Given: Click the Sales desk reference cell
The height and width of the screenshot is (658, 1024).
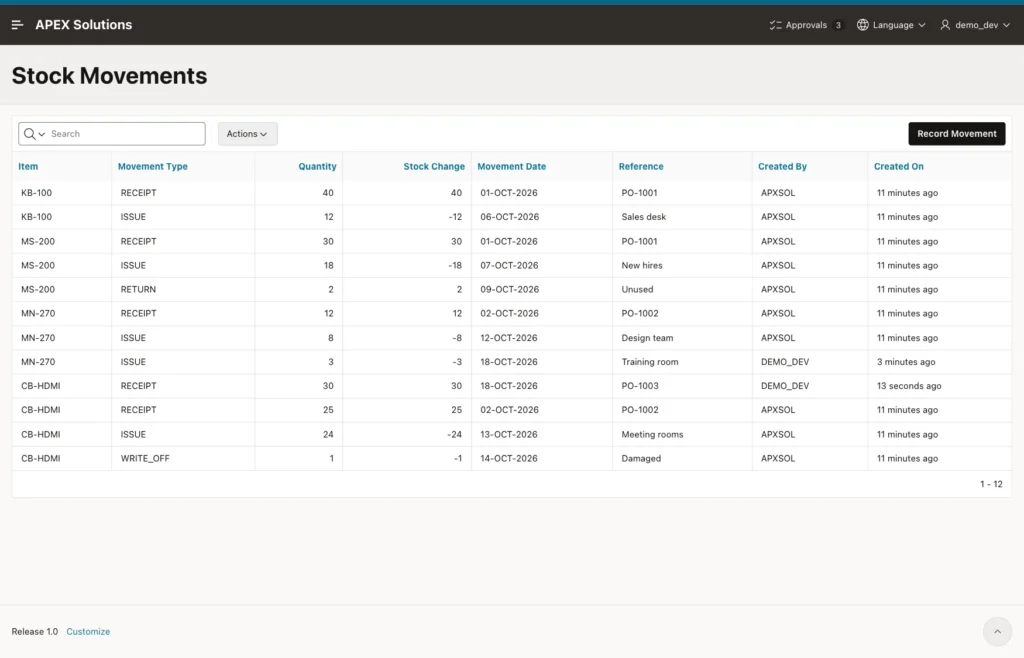Looking at the screenshot, I should point(682,217).
